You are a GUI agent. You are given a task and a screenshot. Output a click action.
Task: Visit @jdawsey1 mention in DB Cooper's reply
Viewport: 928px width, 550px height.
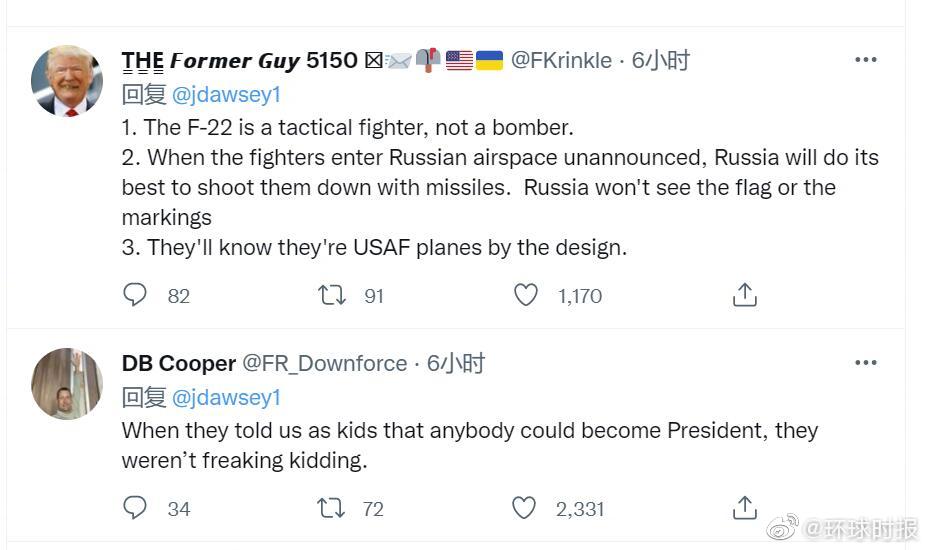(x=227, y=397)
